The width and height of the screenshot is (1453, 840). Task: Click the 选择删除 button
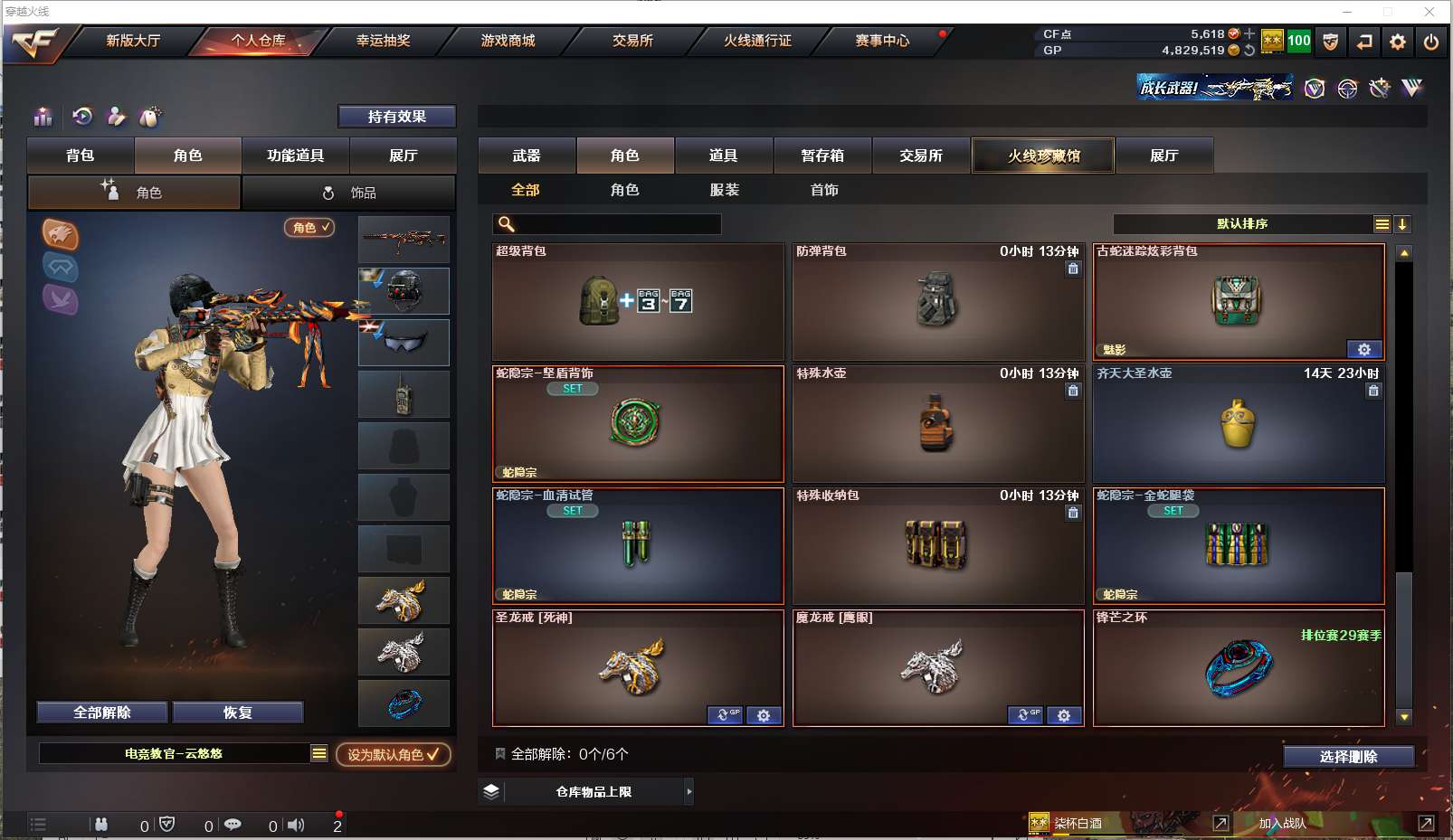(1348, 757)
